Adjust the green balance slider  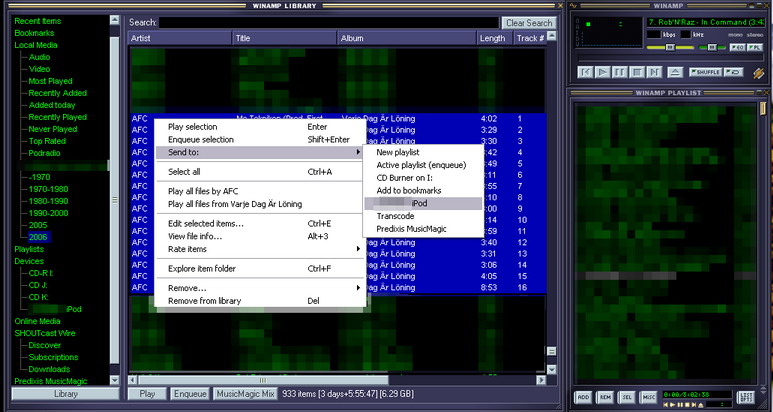712,47
